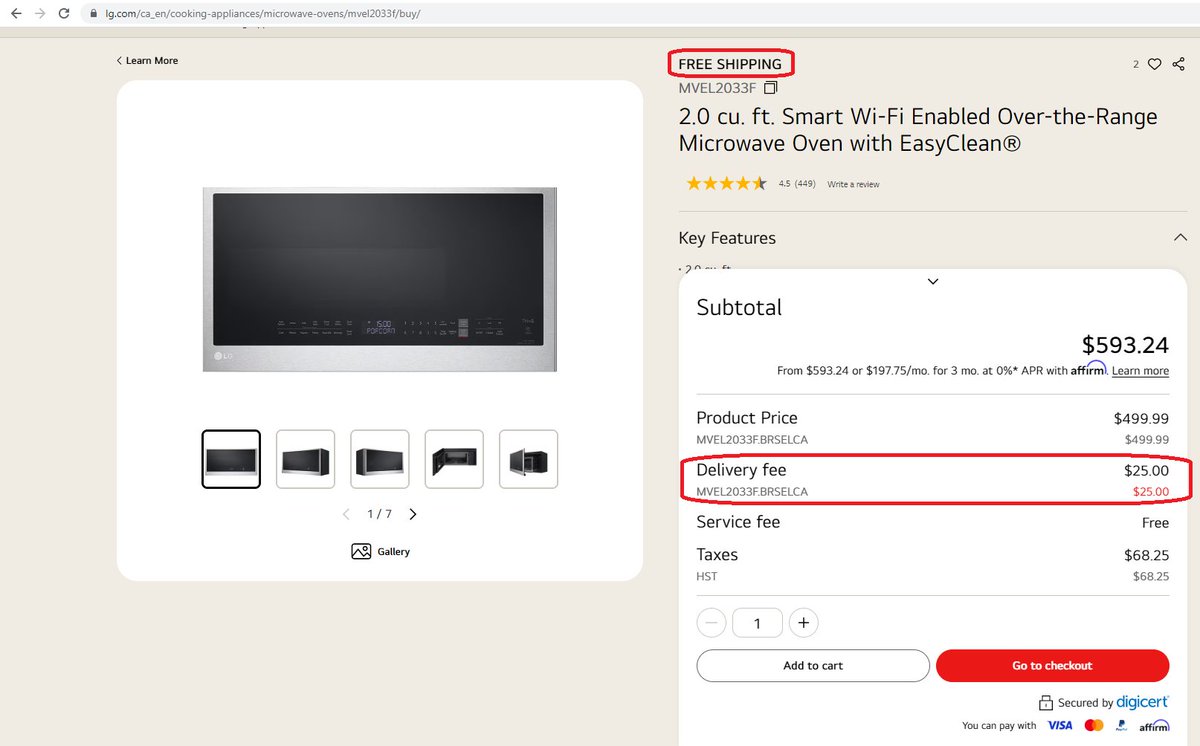Click the main microwave product image

click(x=380, y=279)
